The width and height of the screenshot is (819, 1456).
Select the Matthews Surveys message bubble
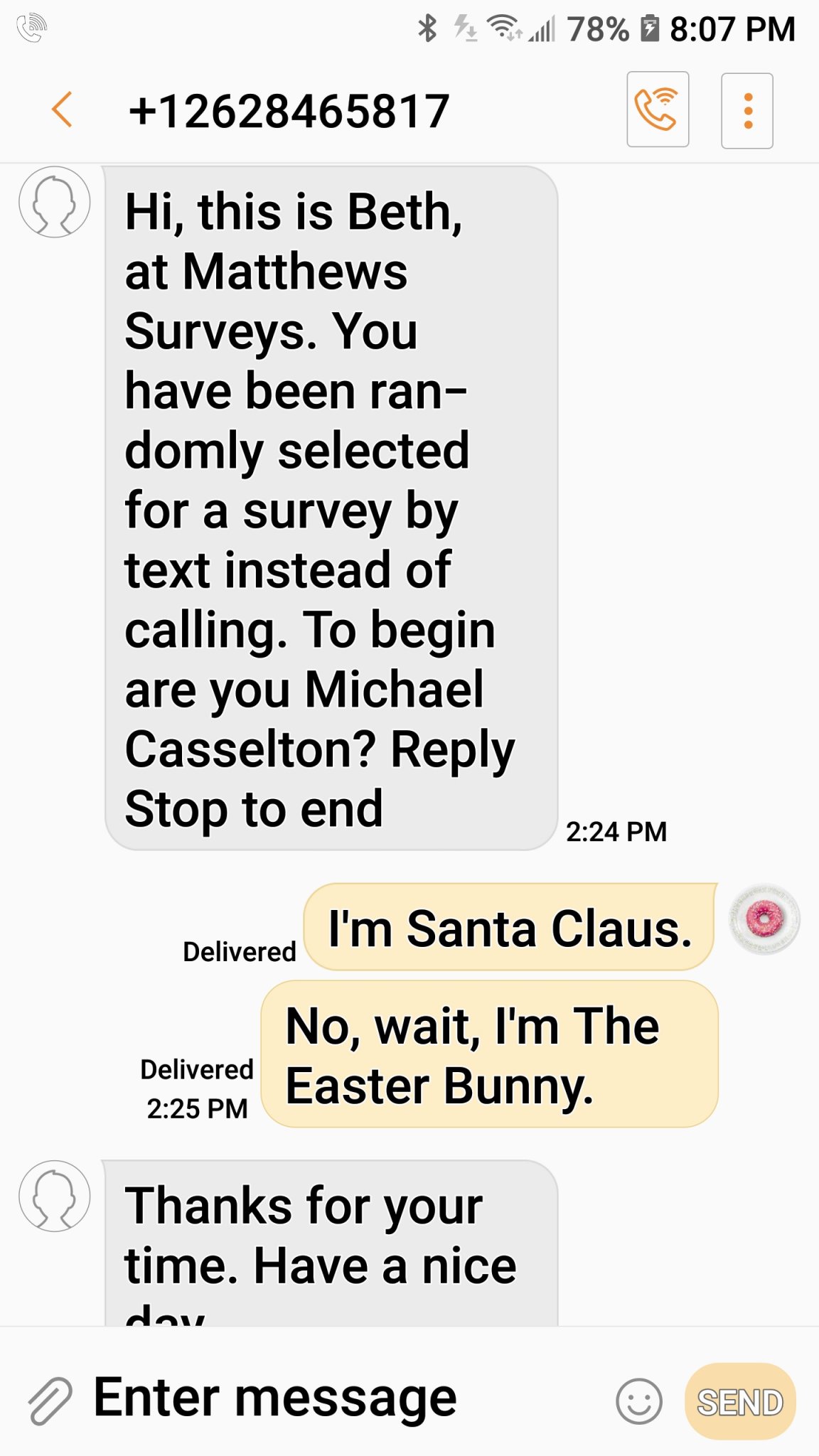point(331,508)
